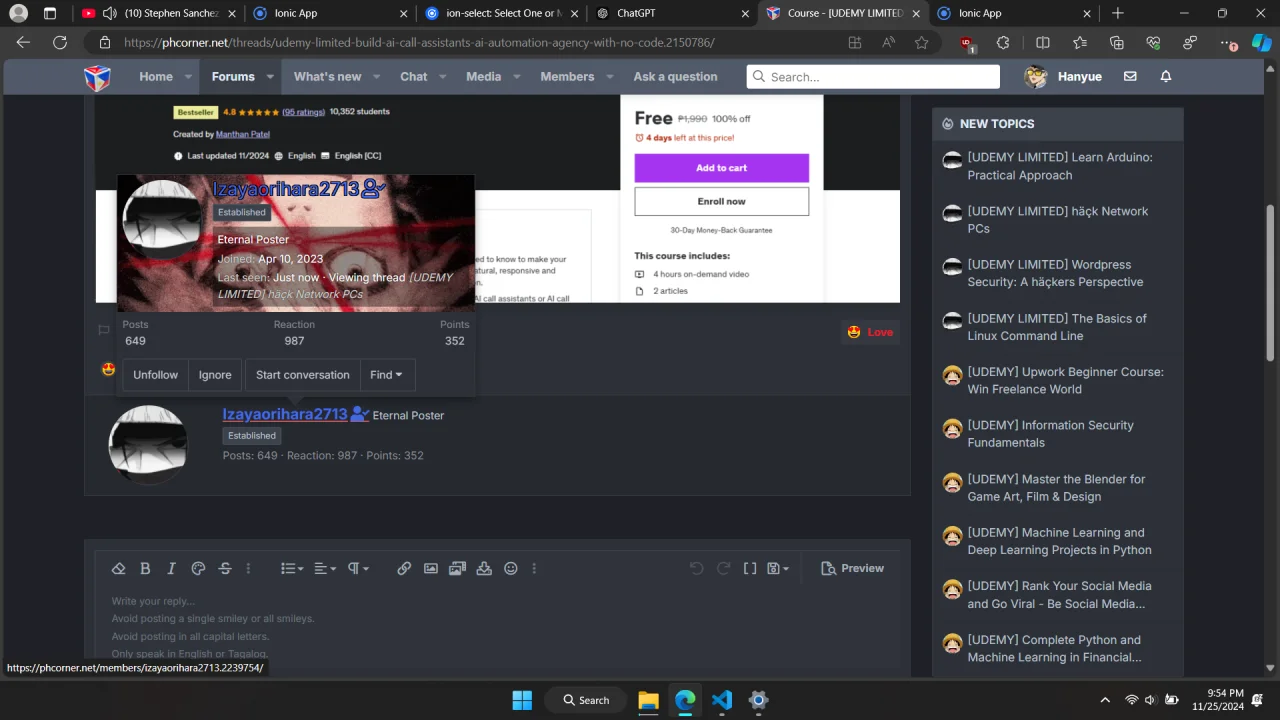Image resolution: width=1280 pixels, height=720 pixels.
Task: Open the drafts save dropdown
Action: click(x=778, y=568)
